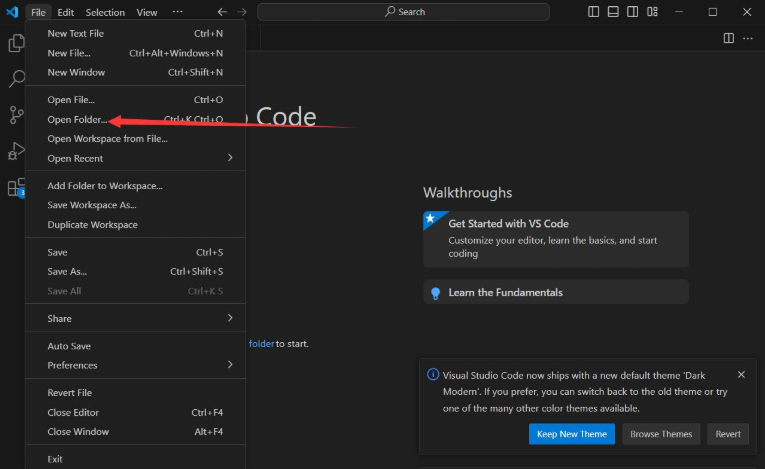Choose Add Folder to Workspace...

(135, 185)
